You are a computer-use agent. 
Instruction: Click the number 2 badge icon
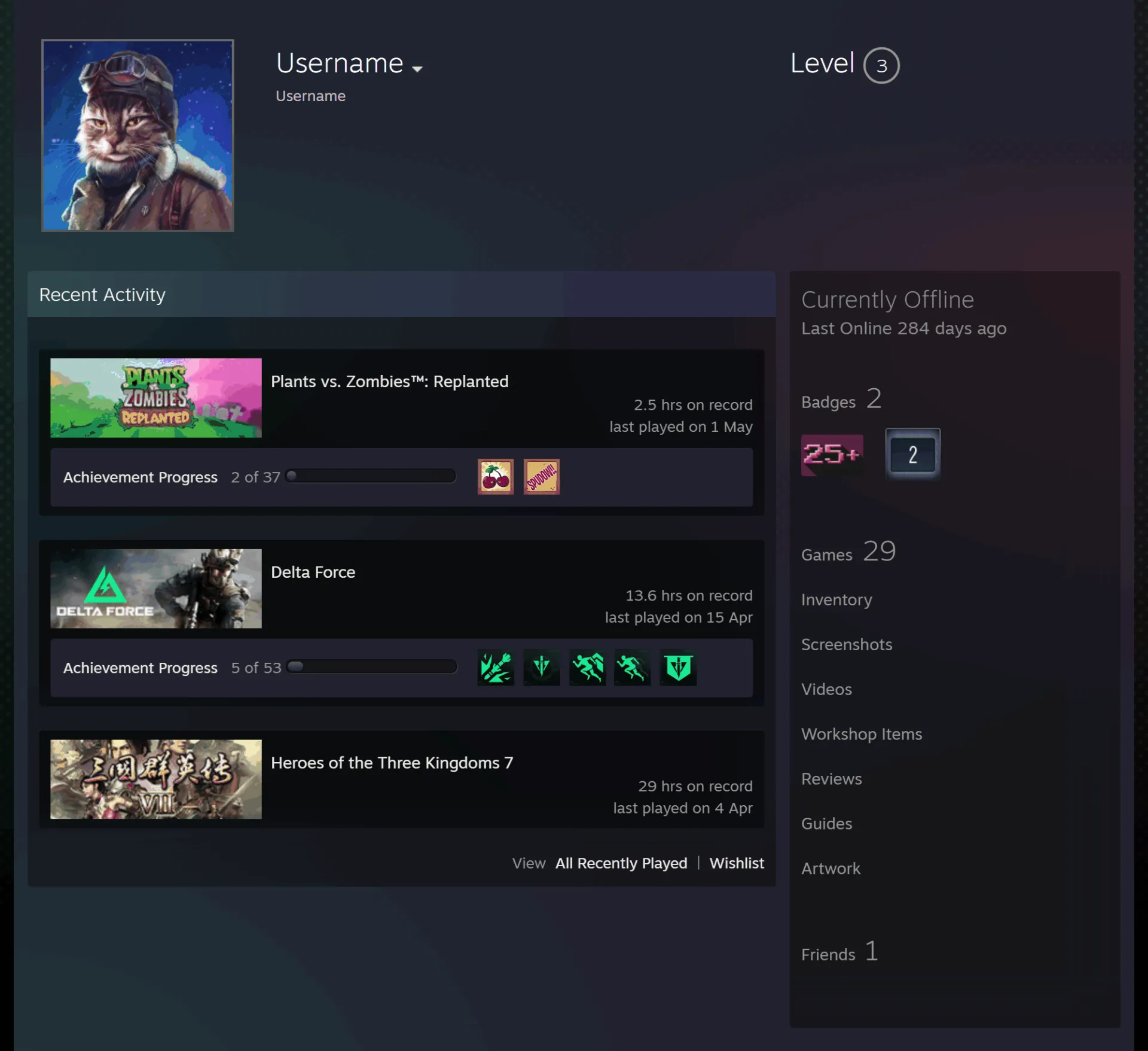912,454
